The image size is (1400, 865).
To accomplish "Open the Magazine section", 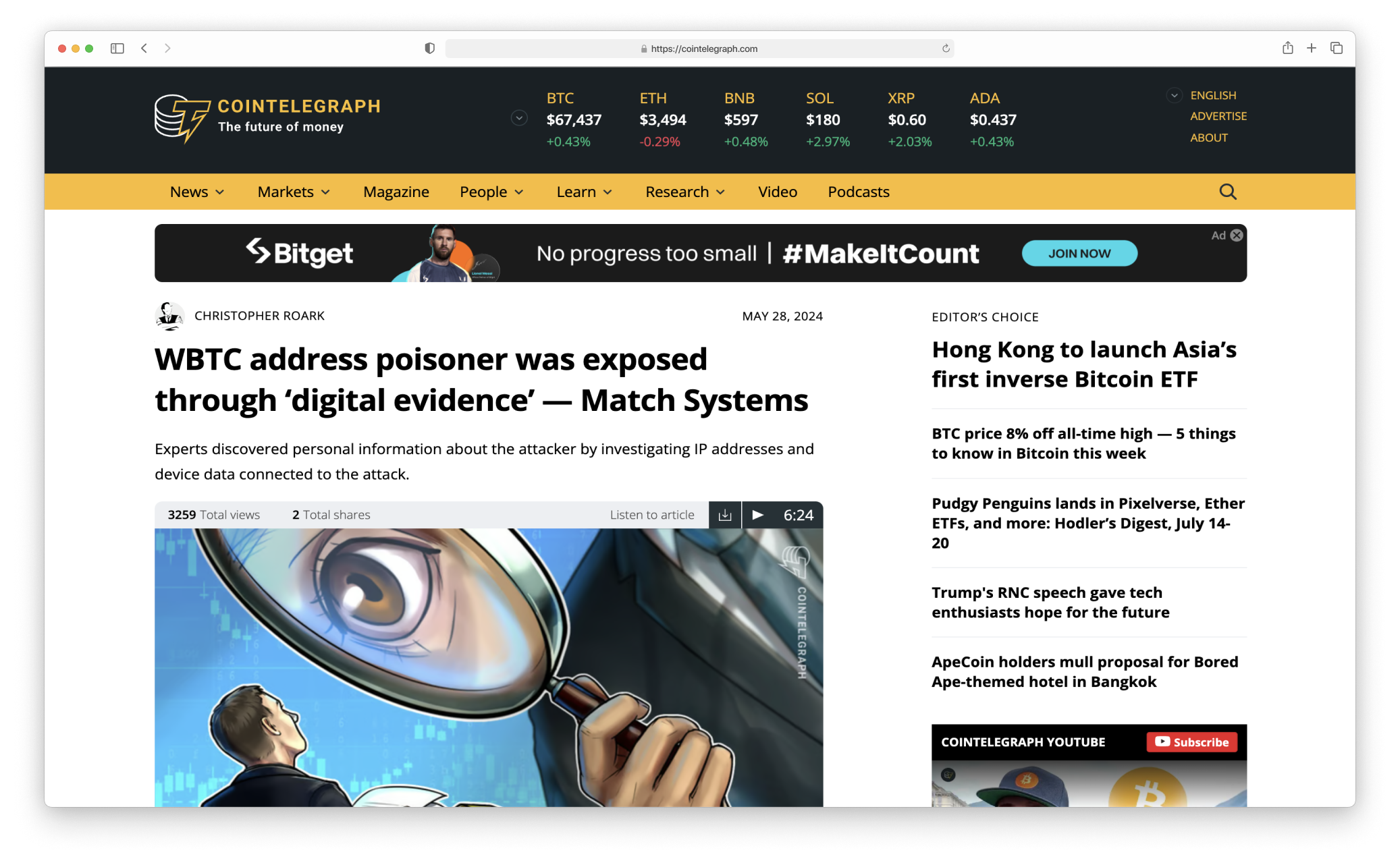I will (x=396, y=192).
